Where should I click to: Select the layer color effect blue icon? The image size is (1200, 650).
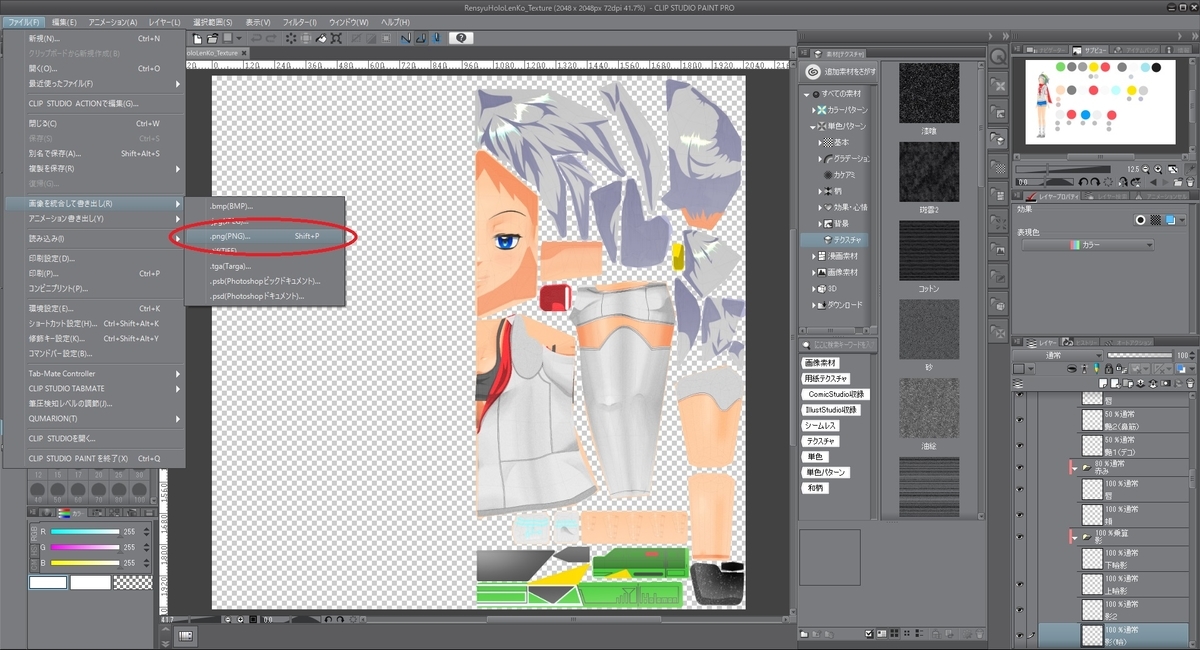pyautogui.click(x=1170, y=220)
